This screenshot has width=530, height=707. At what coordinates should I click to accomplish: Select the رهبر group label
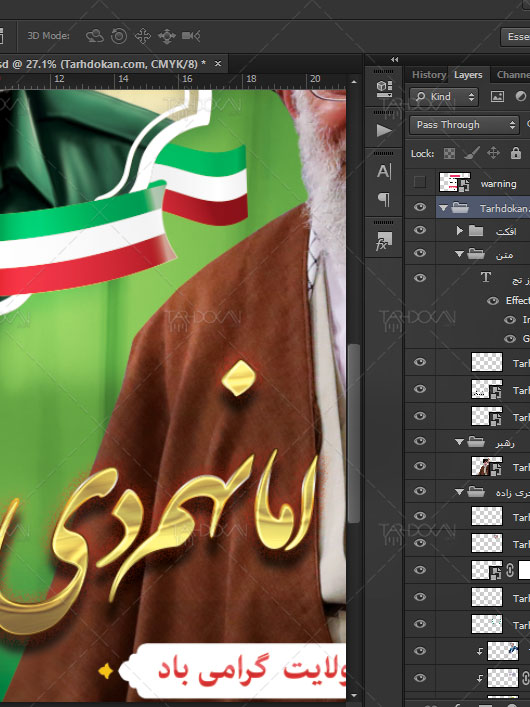click(504, 443)
